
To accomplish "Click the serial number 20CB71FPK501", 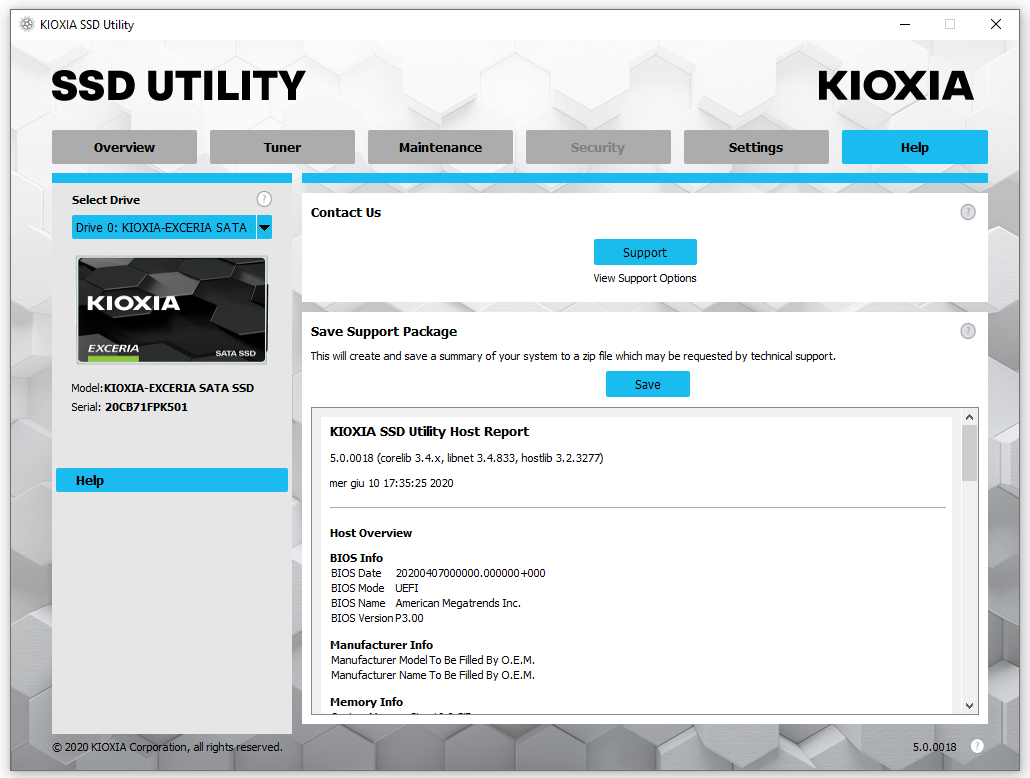I will point(146,407).
